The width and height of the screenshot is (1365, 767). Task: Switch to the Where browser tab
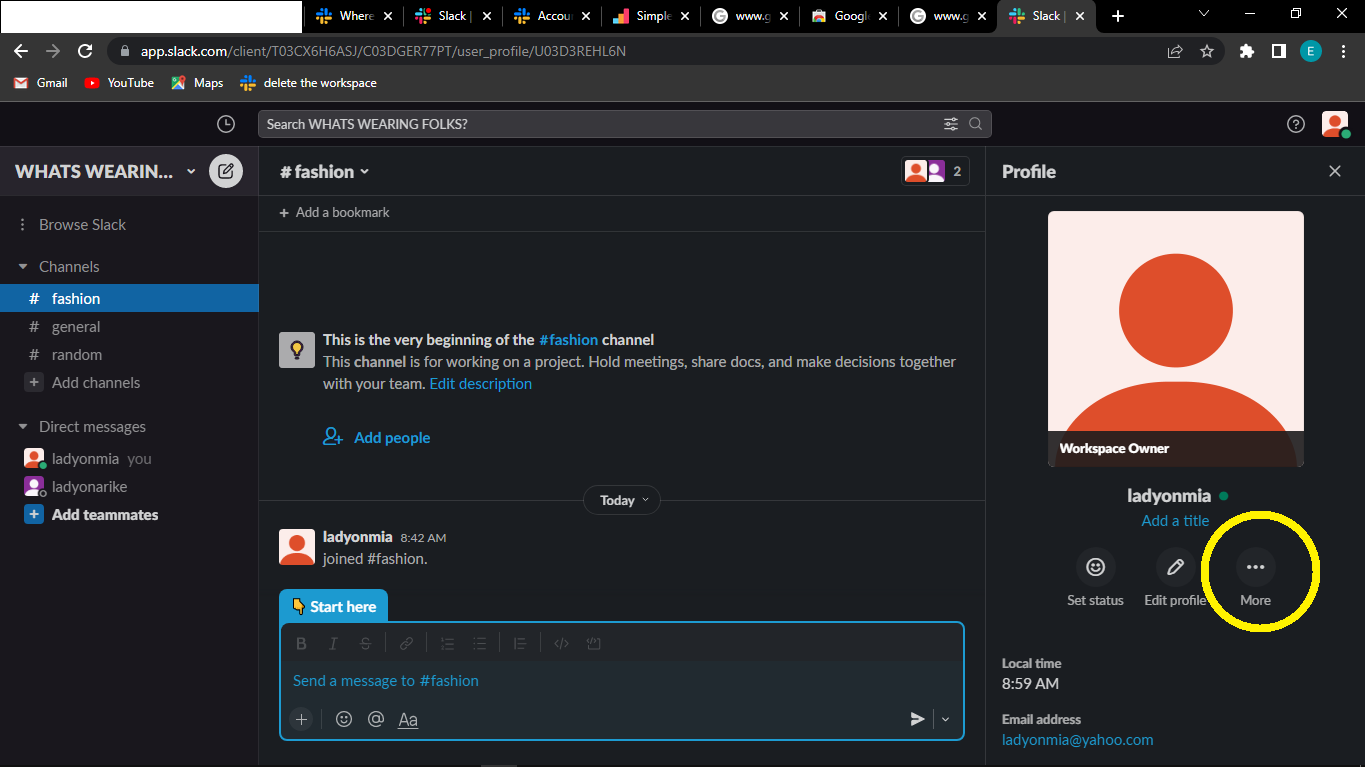click(x=354, y=16)
